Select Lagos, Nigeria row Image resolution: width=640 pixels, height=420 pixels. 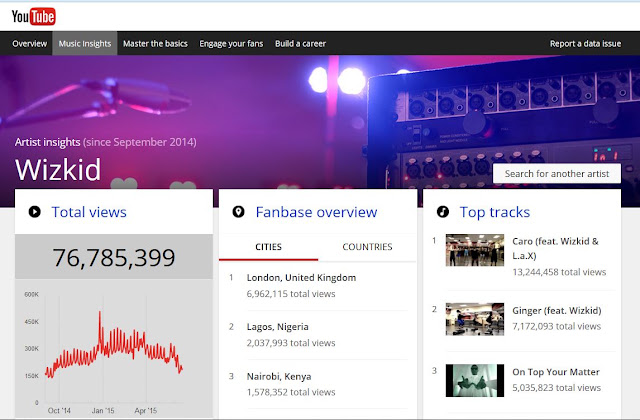tap(318, 335)
